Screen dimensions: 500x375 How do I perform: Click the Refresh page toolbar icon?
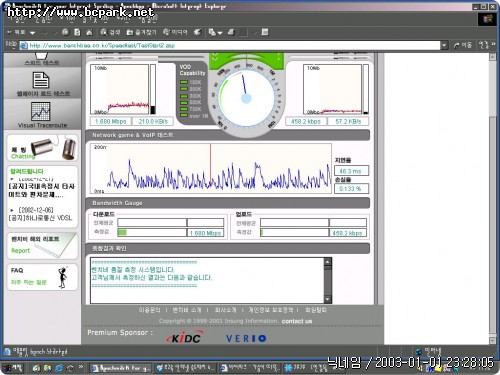click(x=77, y=32)
